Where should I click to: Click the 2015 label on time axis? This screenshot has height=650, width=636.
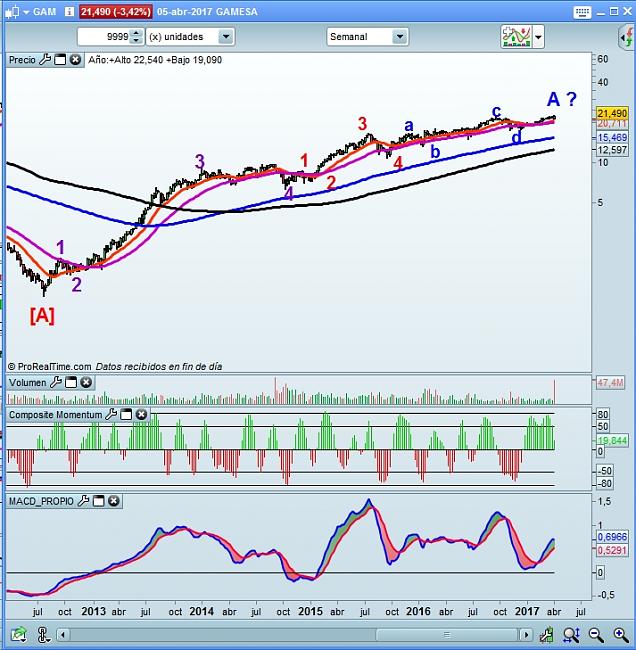[310, 611]
